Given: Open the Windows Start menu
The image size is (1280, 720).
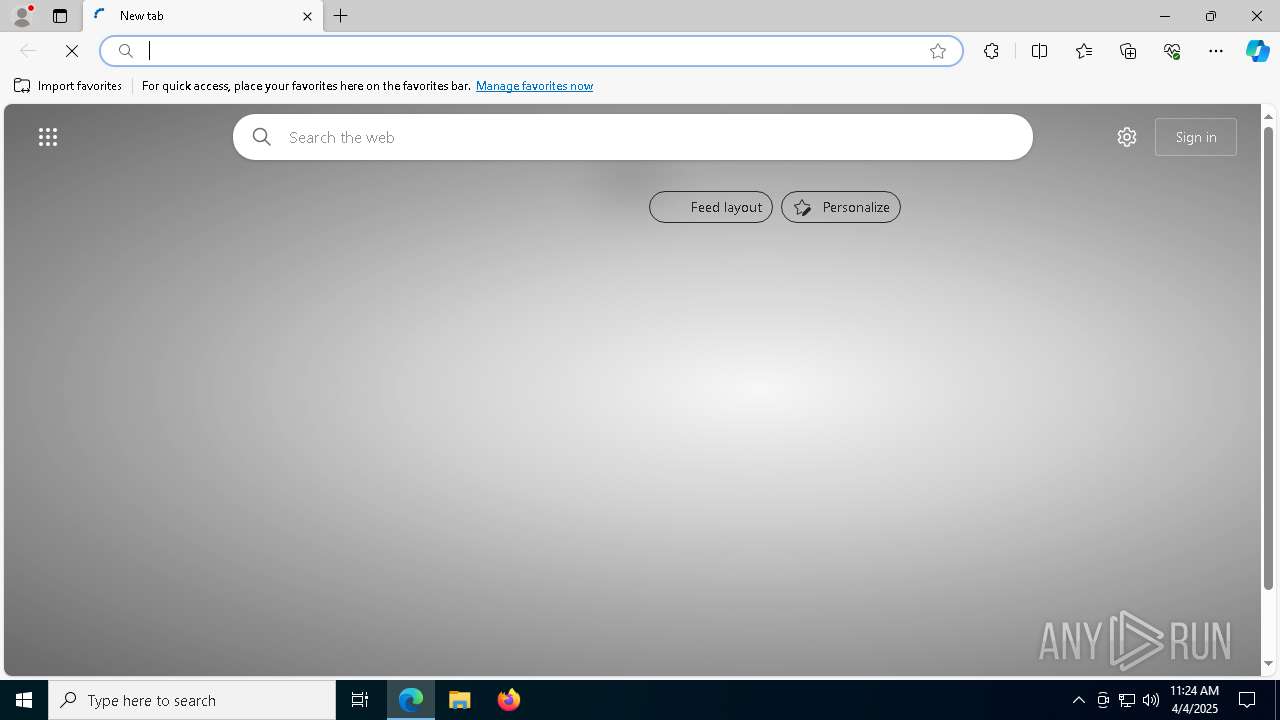Looking at the screenshot, I should coord(24,700).
